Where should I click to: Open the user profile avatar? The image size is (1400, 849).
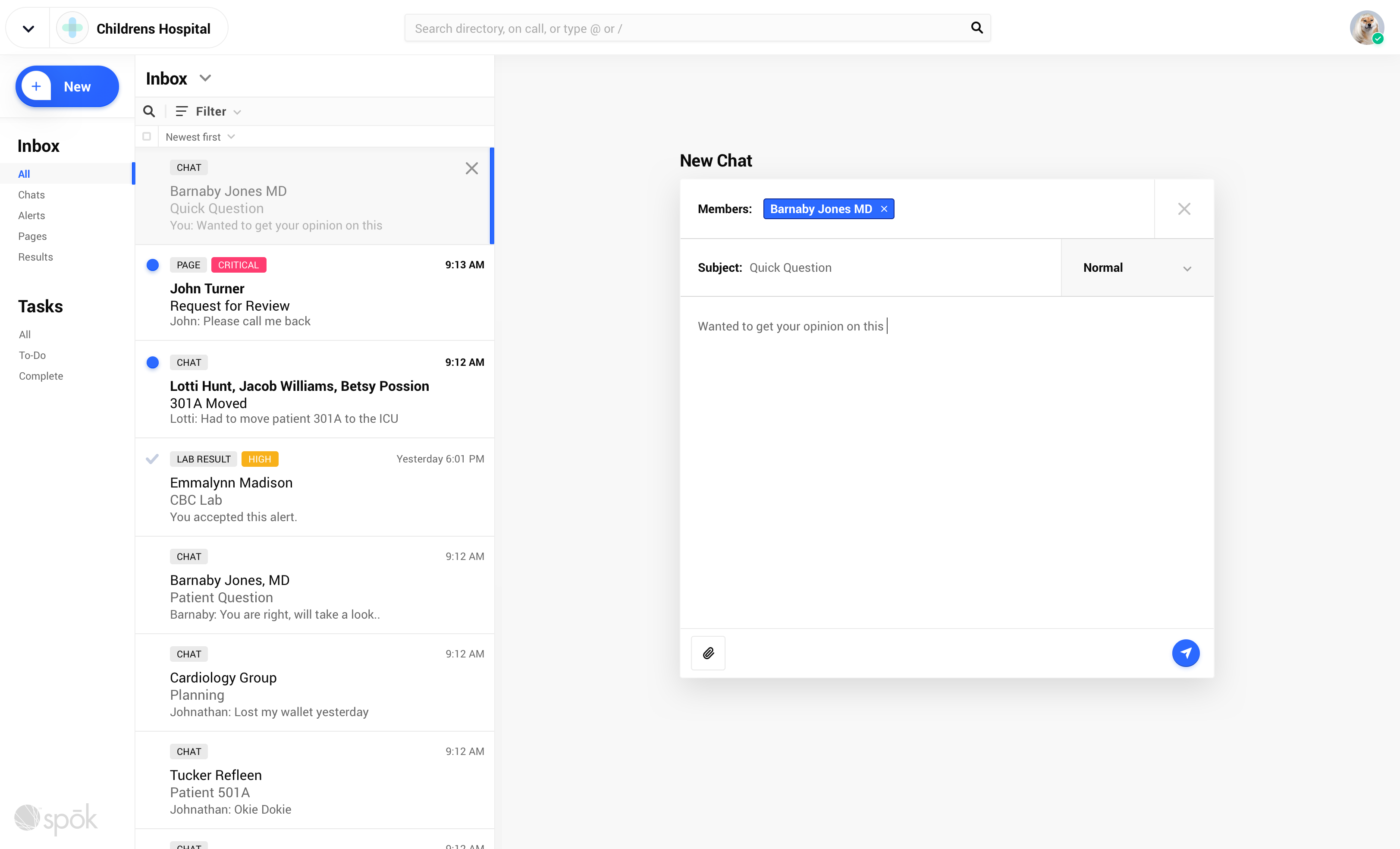(x=1366, y=28)
